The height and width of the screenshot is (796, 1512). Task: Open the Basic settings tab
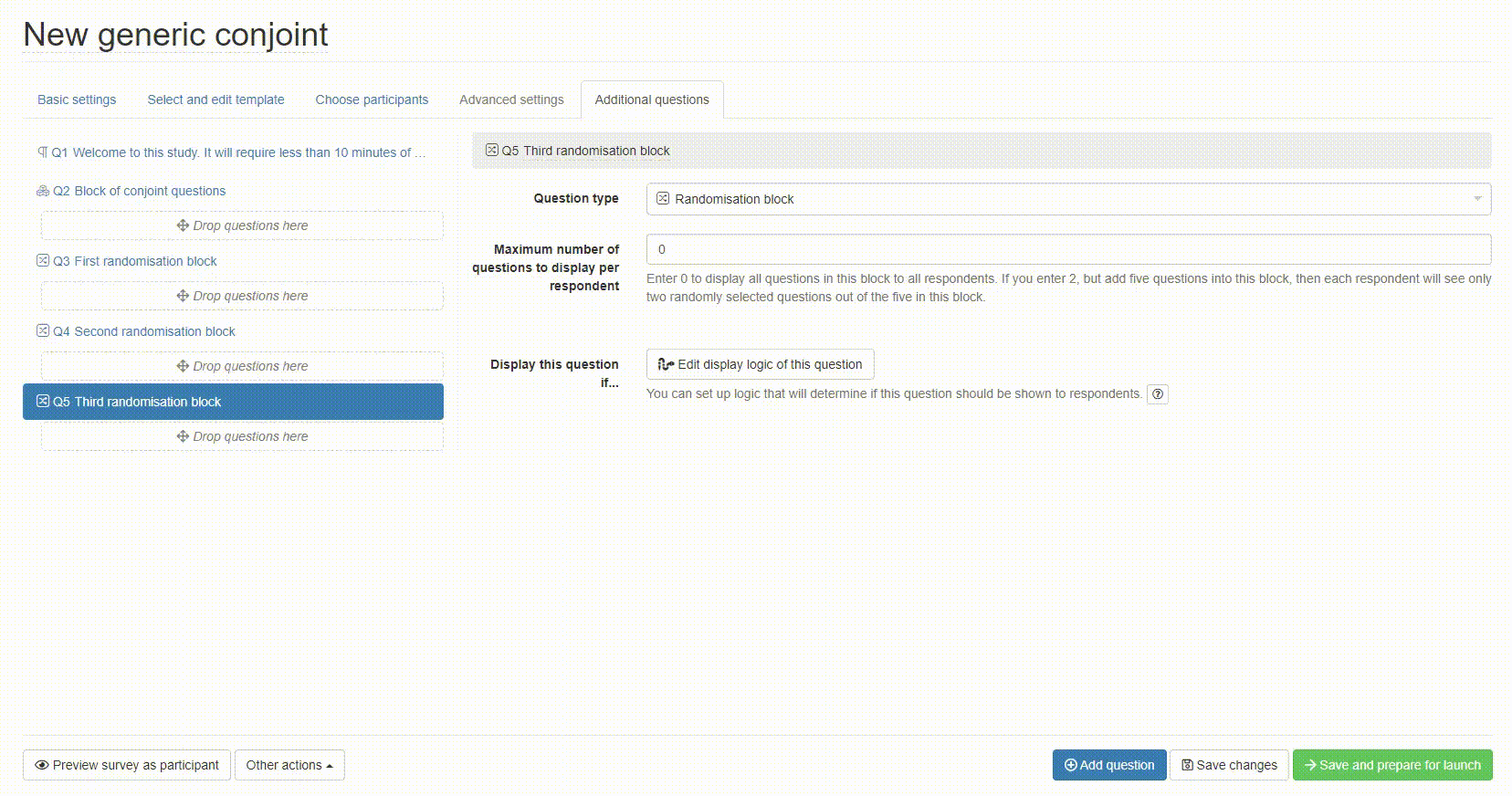[77, 99]
